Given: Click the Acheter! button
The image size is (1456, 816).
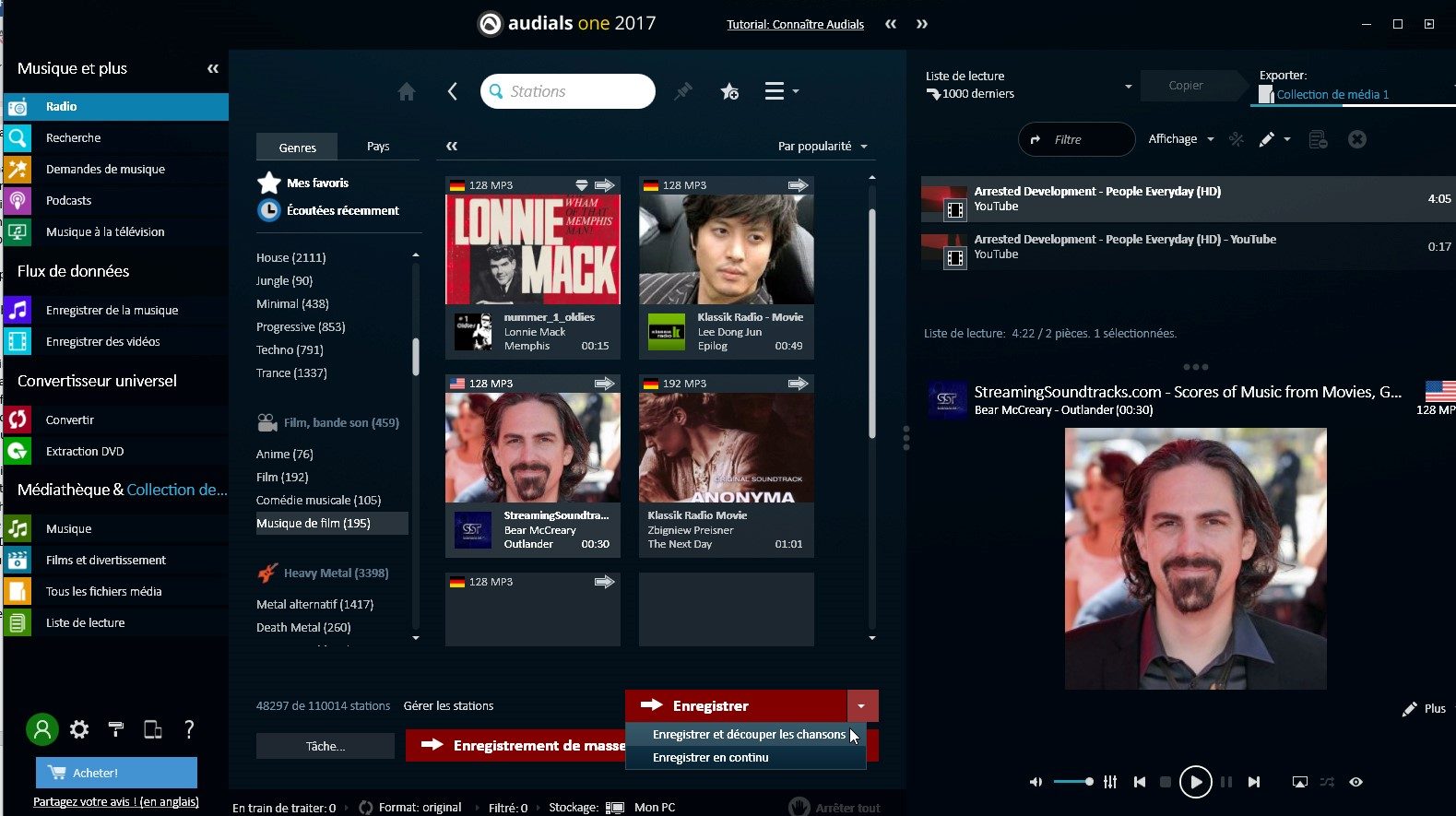Looking at the screenshot, I should pos(116,773).
